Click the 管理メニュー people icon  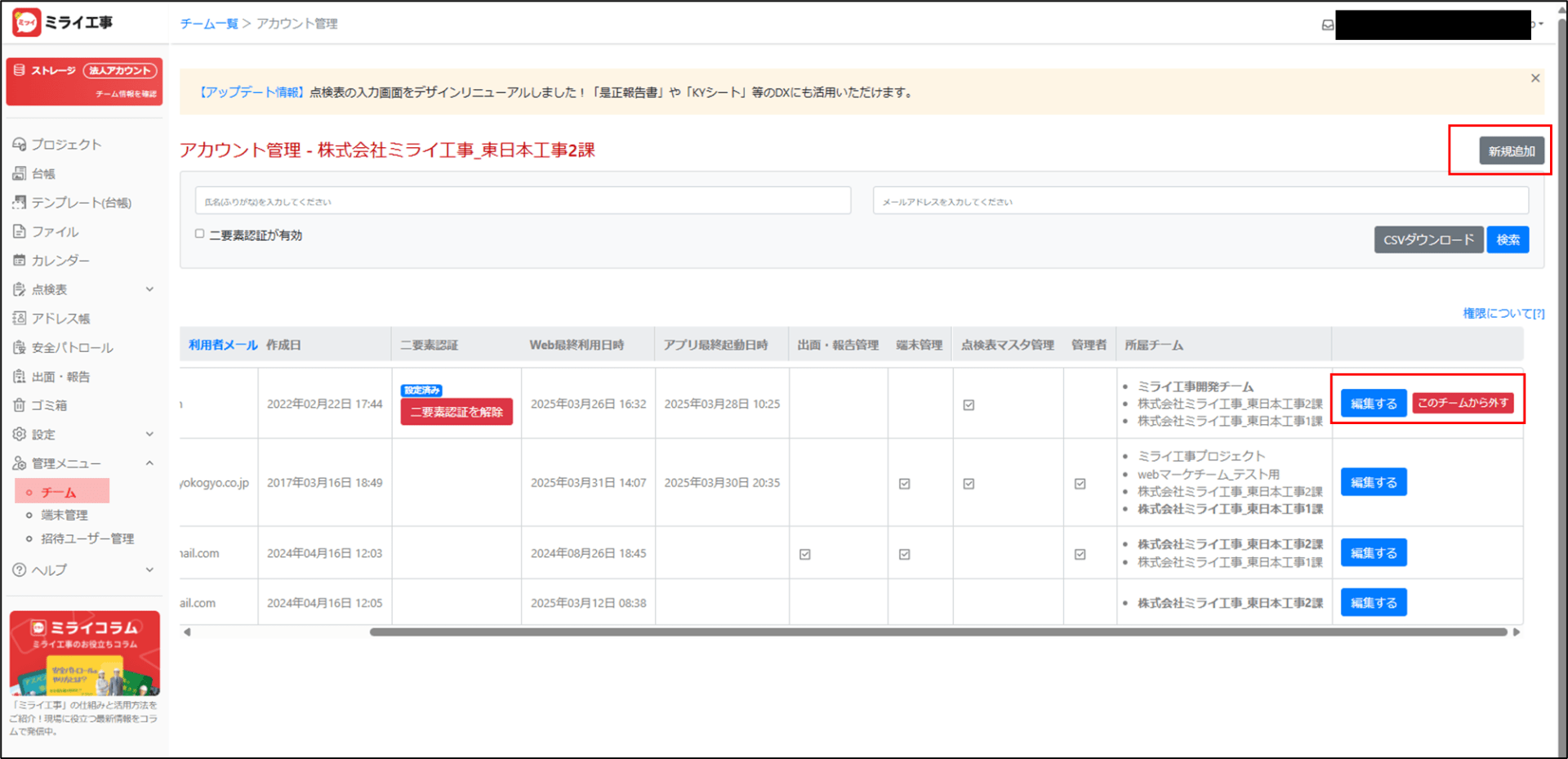coord(20,463)
